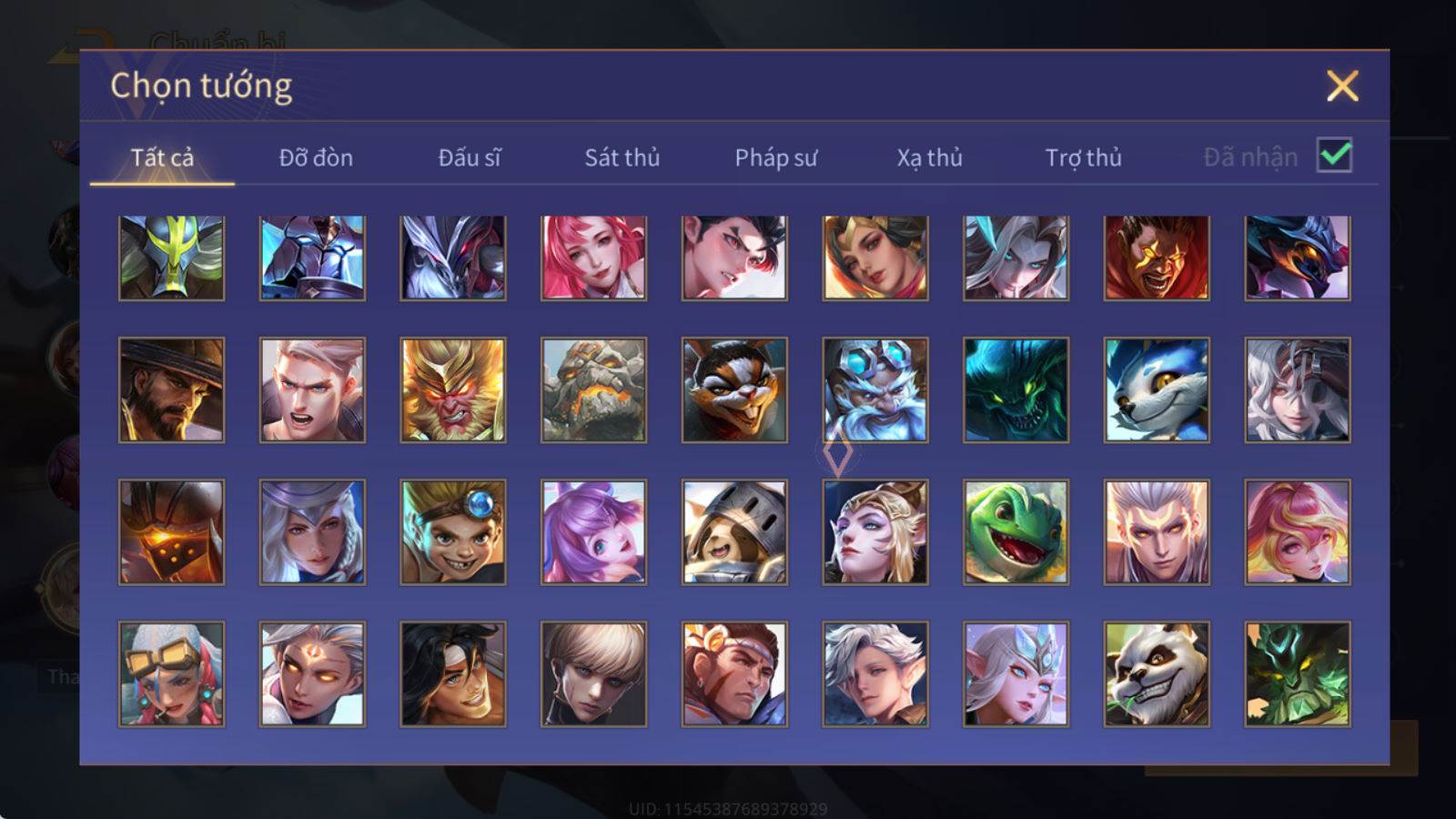Pick the girl with goggles and pink braids
This screenshot has height=819, width=1456.
click(x=171, y=674)
